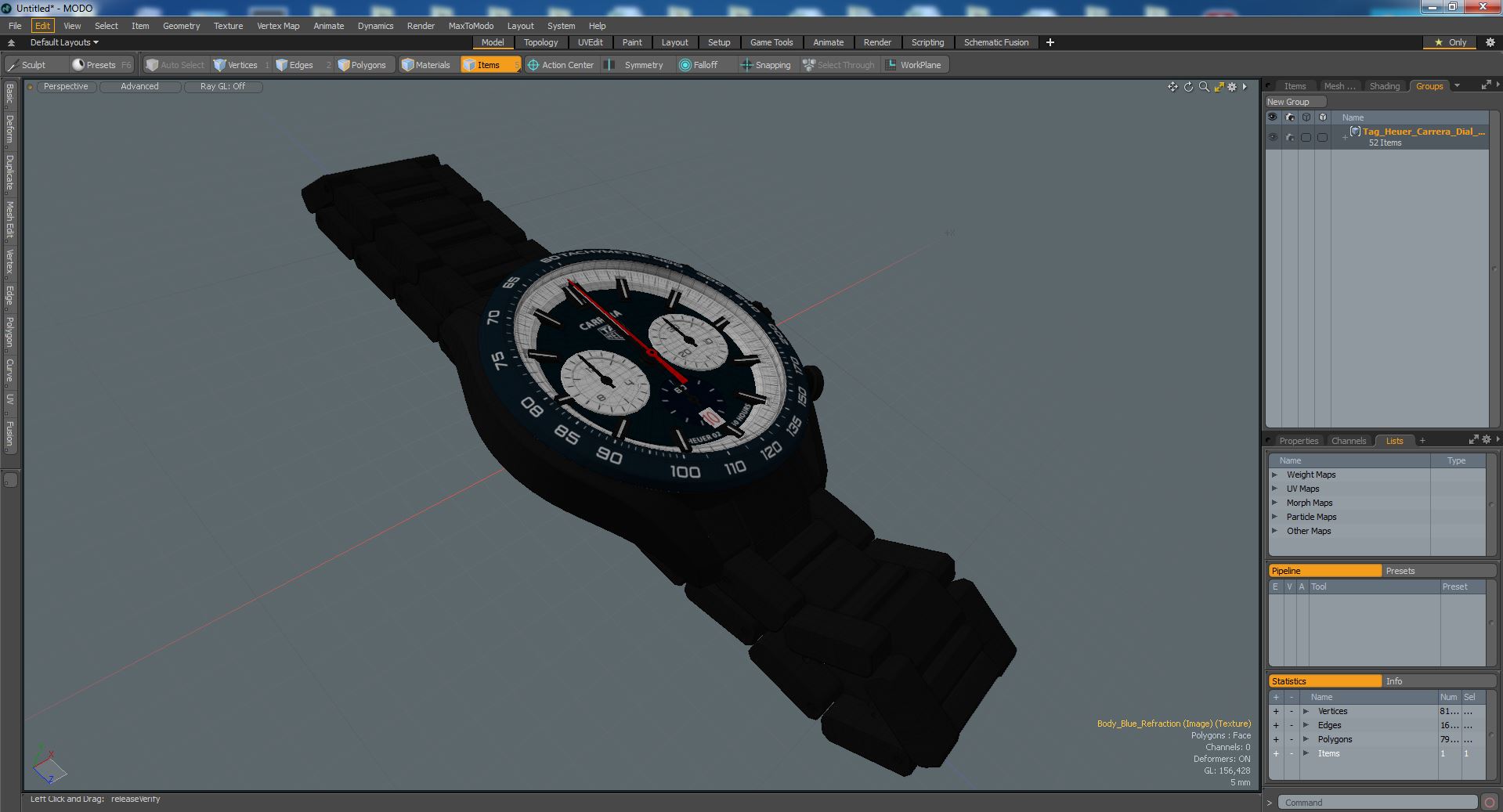Click the record button beside Command field
Viewport: 1503px width, 812px height.
point(1489,803)
